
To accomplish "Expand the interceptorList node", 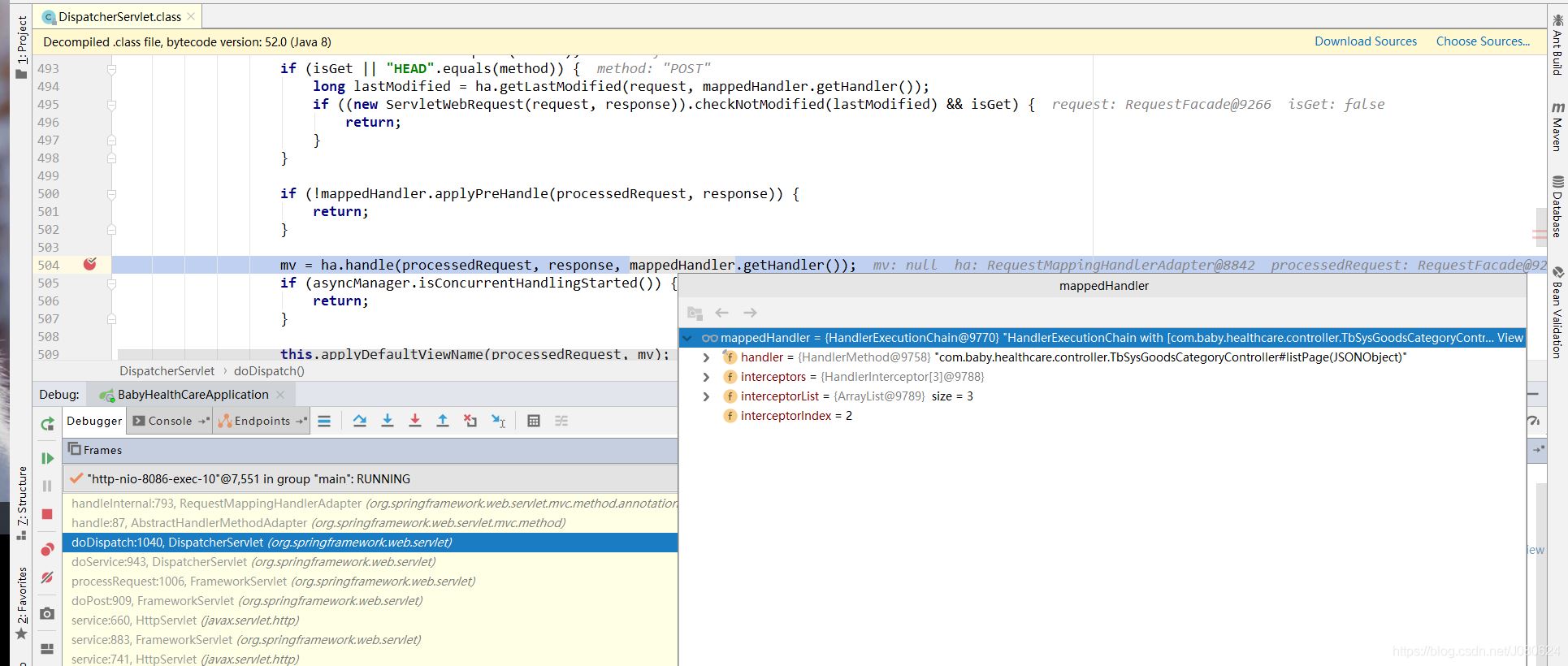I will pyautogui.click(x=706, y=396).
